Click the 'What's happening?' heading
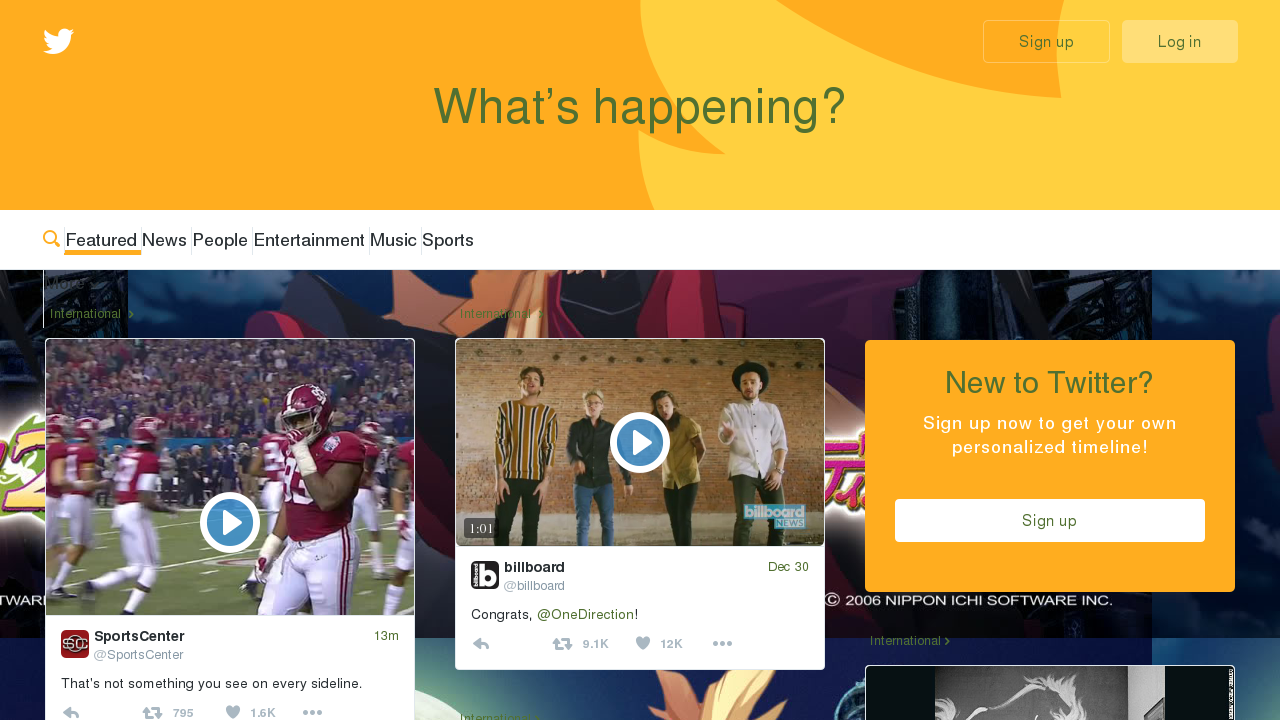 [640, 107]
